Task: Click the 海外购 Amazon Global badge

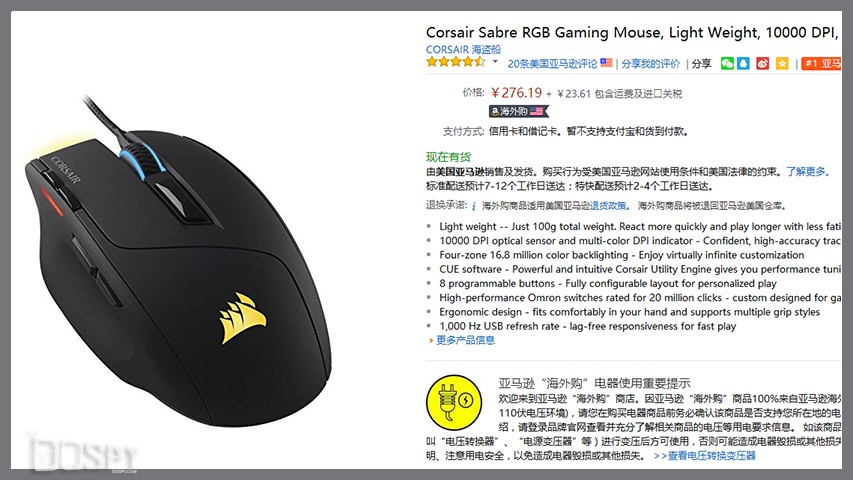Action: 518,111
